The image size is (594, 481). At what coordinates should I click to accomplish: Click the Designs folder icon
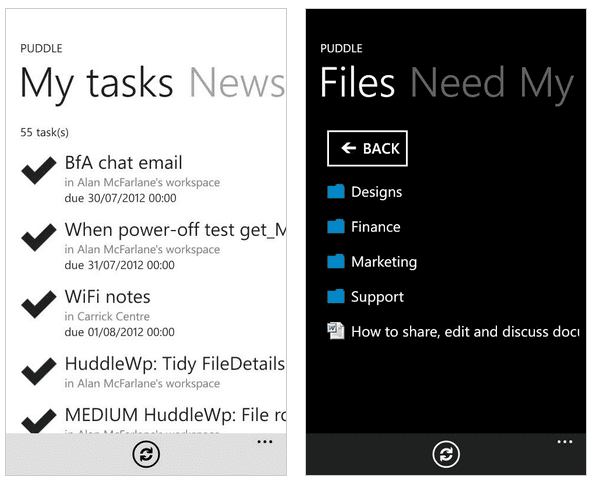pyautogui.click(x=336, y=192)
